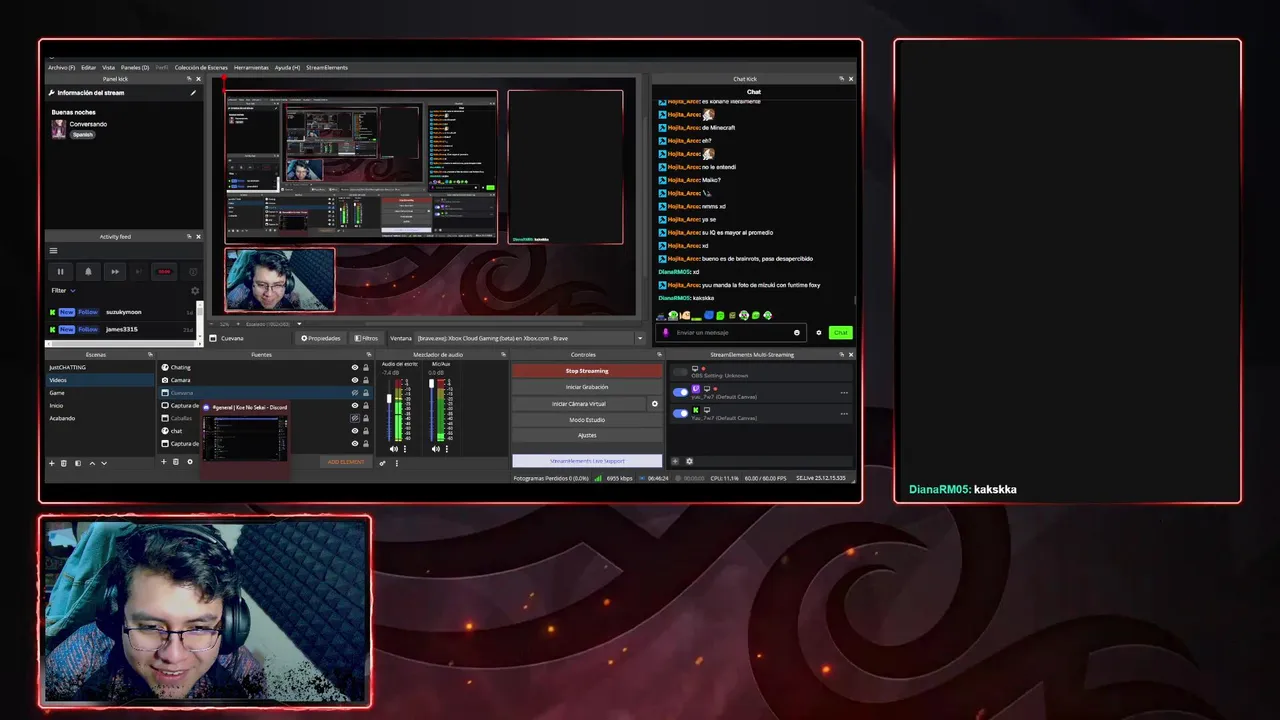Open StreamElements Multi-Streaming settings gear
This screenshot has width=1280, height=720.
click(x=689, y=461)
